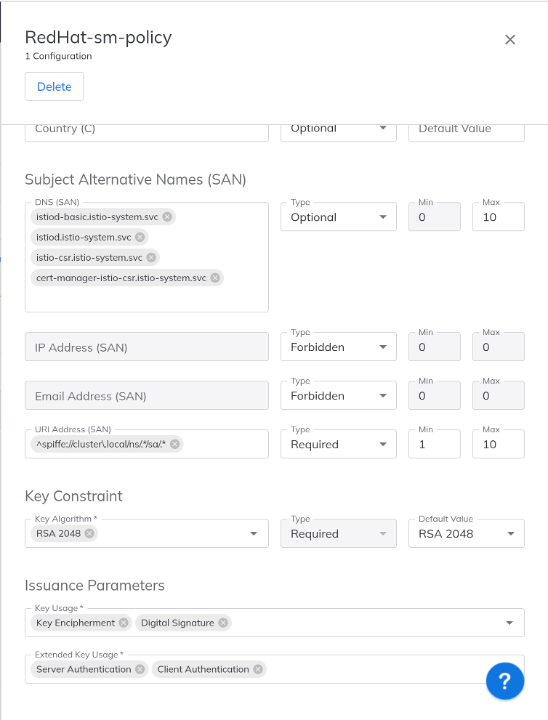Open Email Address SAN Type dropdown

click(x=339, y=395)
